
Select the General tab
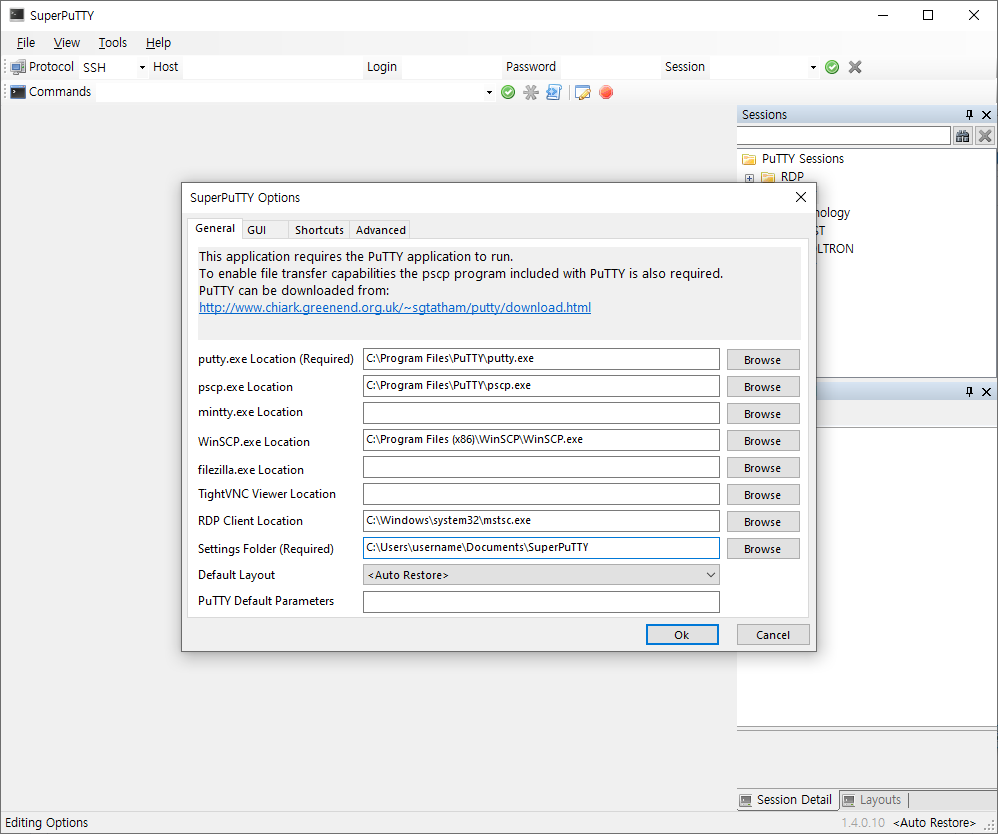point(215,228)
